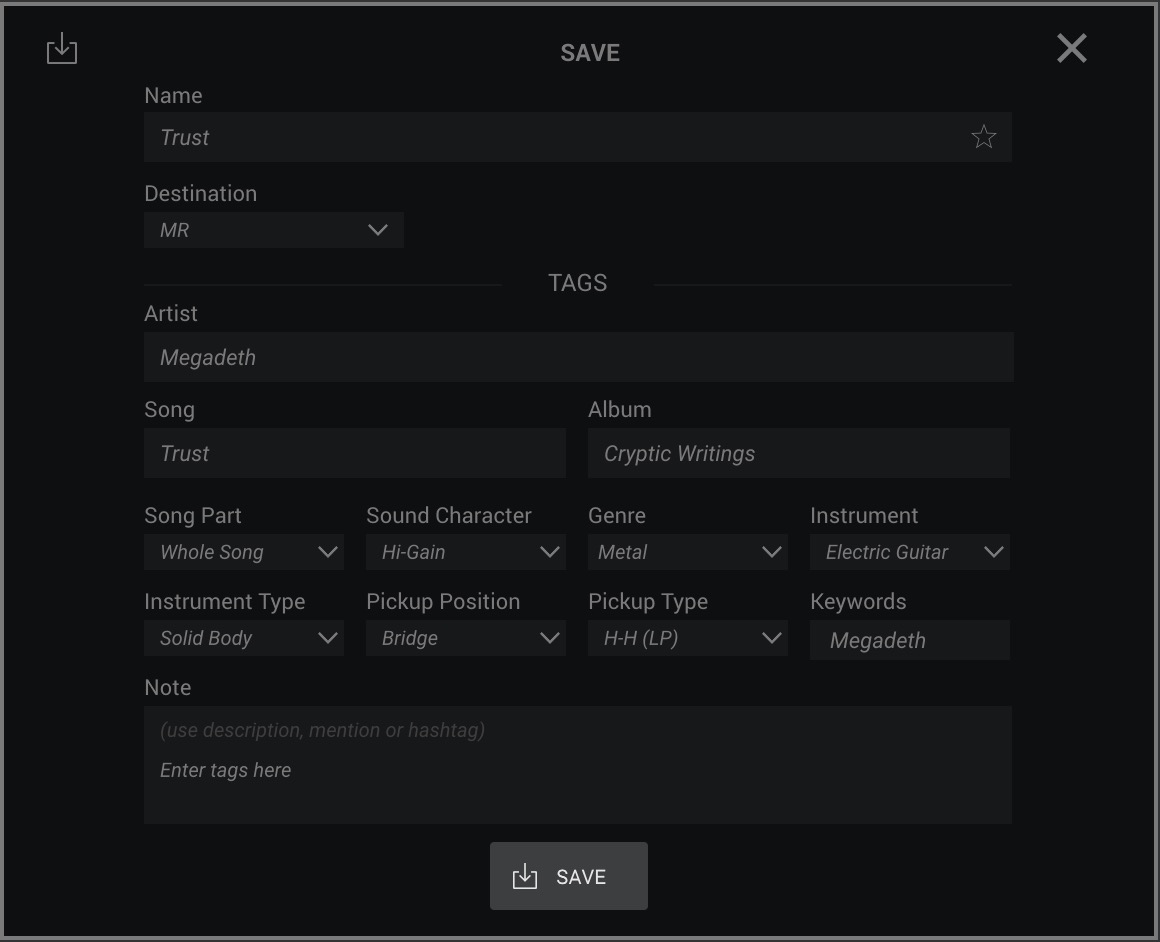Image resolution: width=1160 pixels, height=942 pixels.
Task: Open the Pickup Type dropdown H-H (LP)
Action: tap(688, 638)
